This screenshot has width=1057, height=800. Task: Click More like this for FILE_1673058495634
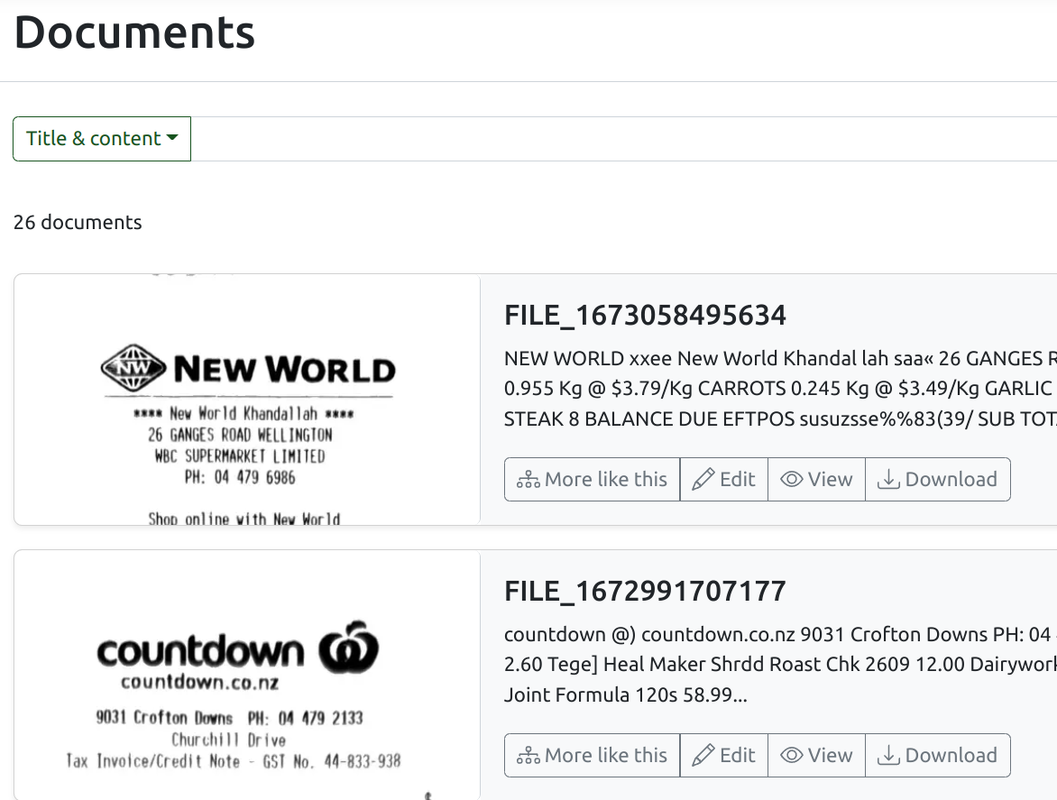click(592, 479)
